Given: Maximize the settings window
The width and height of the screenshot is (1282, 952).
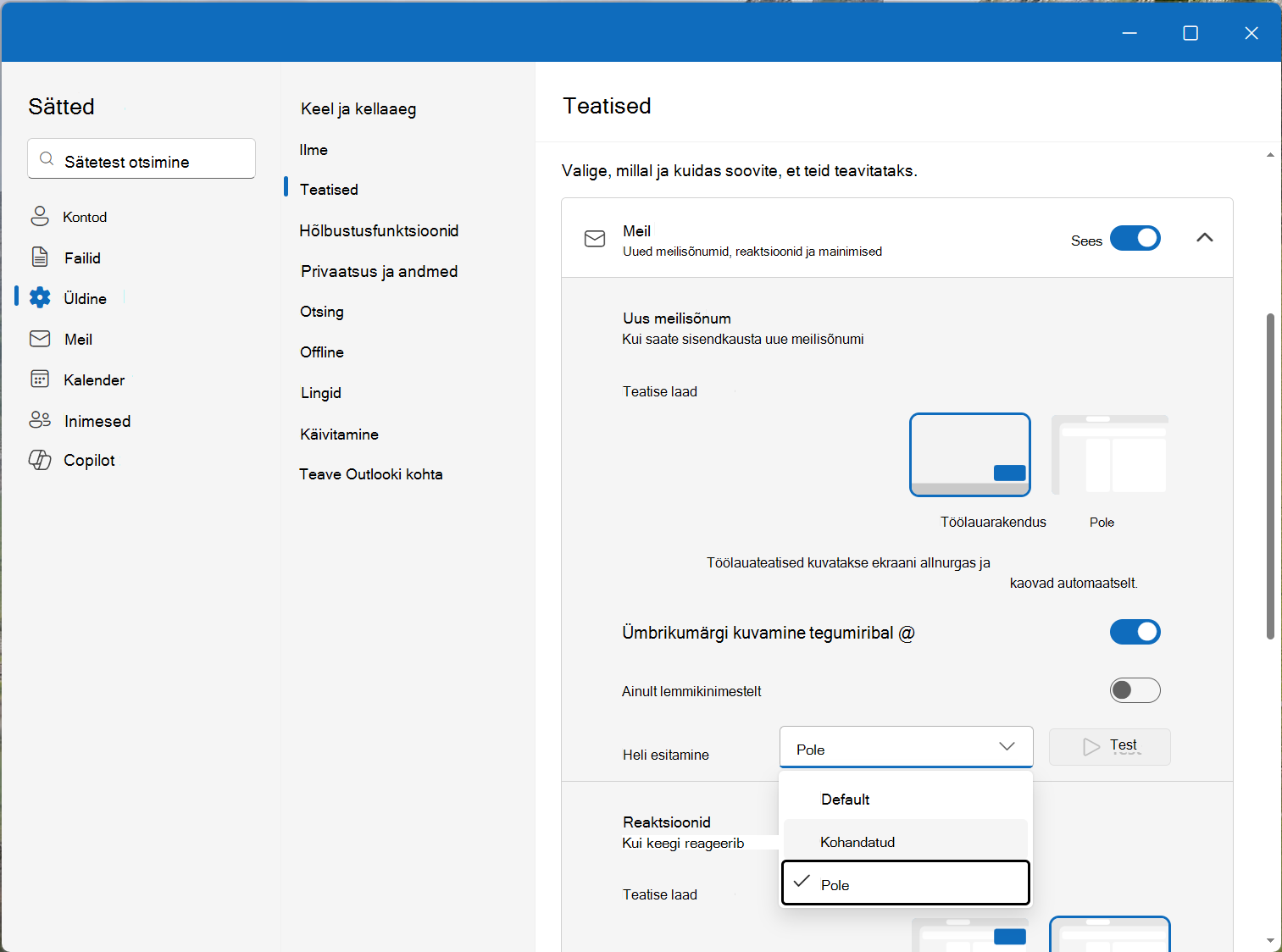Looking at the screenshot, I should pos(1190,33).
